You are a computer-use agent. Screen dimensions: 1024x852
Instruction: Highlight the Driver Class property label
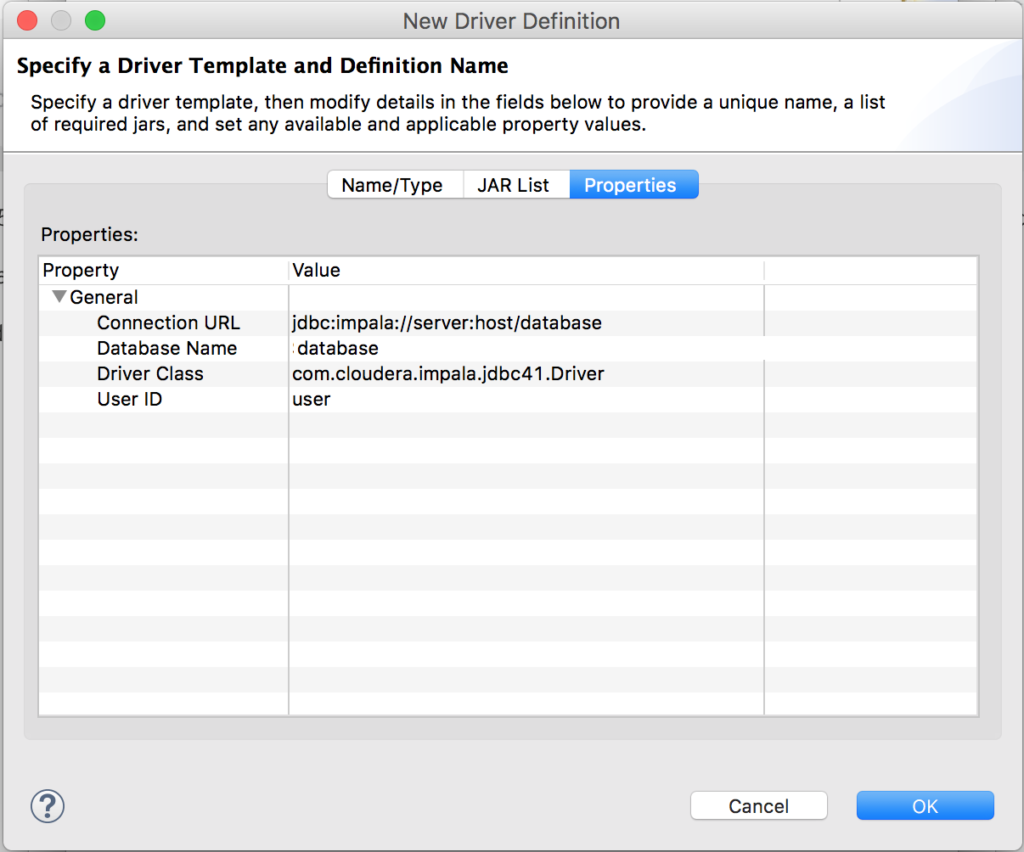point(150,374)
